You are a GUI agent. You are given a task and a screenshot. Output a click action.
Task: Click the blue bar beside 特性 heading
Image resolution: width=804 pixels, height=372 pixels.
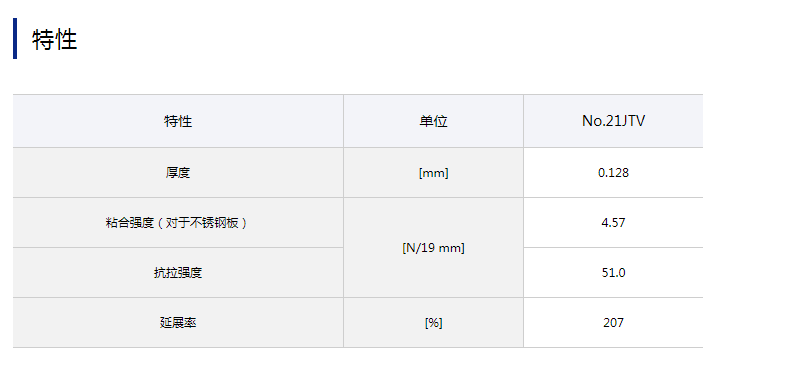click(15, 38)
